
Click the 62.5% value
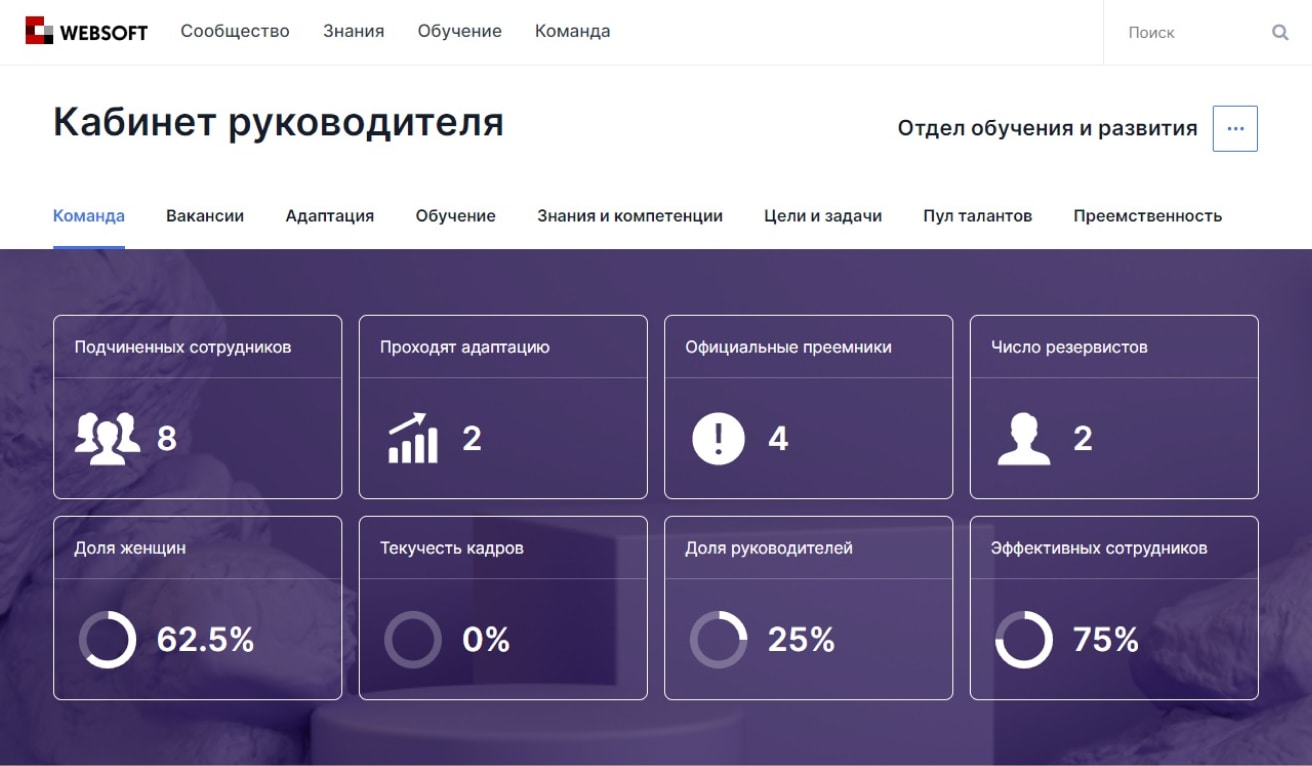point(206,639)
